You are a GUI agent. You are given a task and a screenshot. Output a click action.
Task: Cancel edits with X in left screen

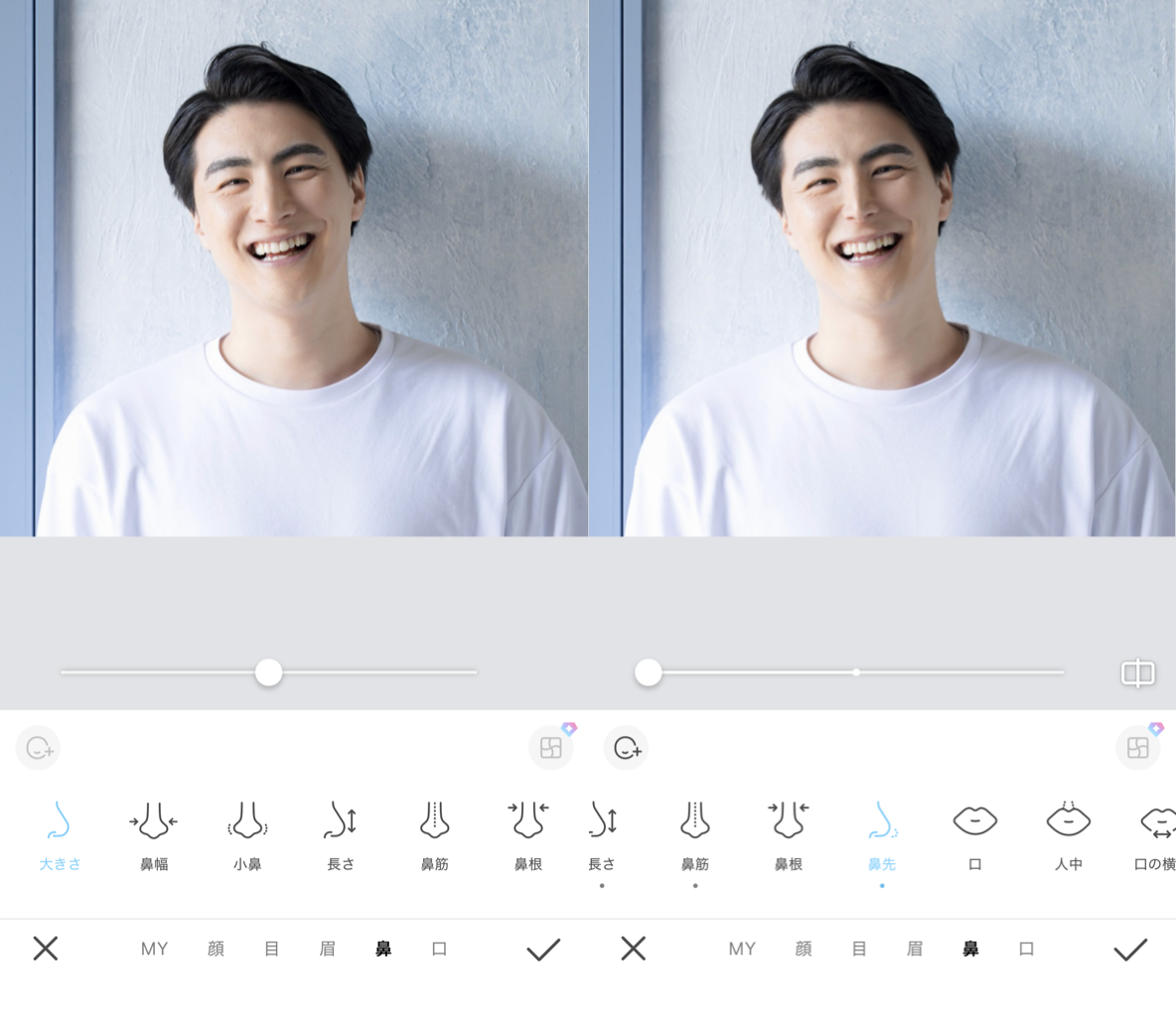[46, 949]
